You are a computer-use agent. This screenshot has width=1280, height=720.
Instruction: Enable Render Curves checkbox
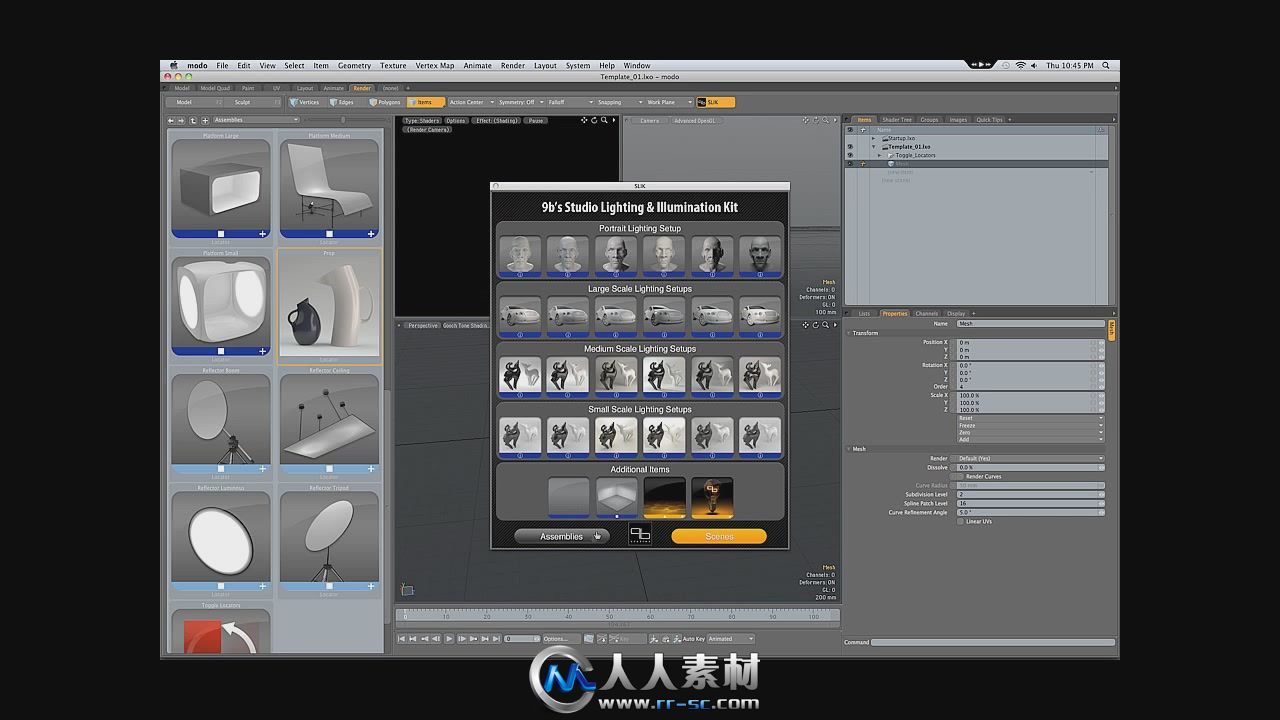[x=961, y=477]
